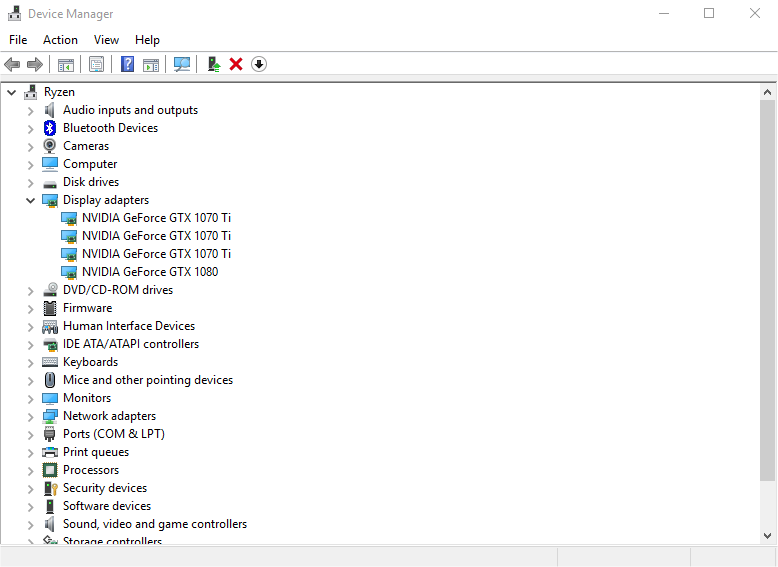Select Audio inputs and outputs label
Viewport: 778px width, 567px height.
(130, 110)
